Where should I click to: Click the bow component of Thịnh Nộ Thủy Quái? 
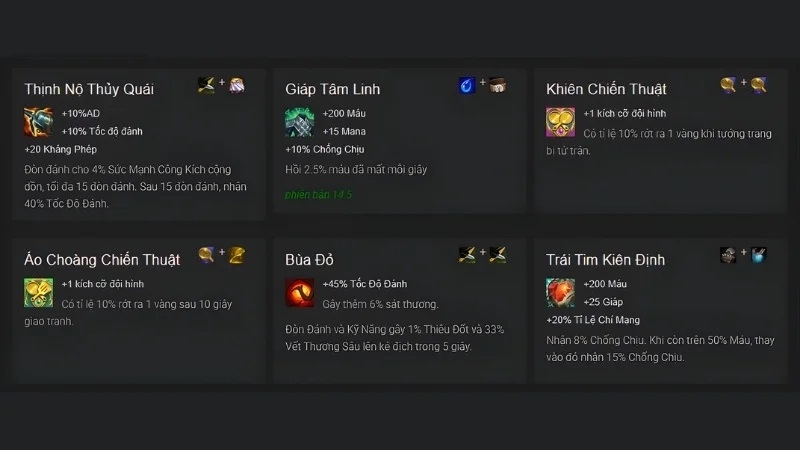[206, 85]
